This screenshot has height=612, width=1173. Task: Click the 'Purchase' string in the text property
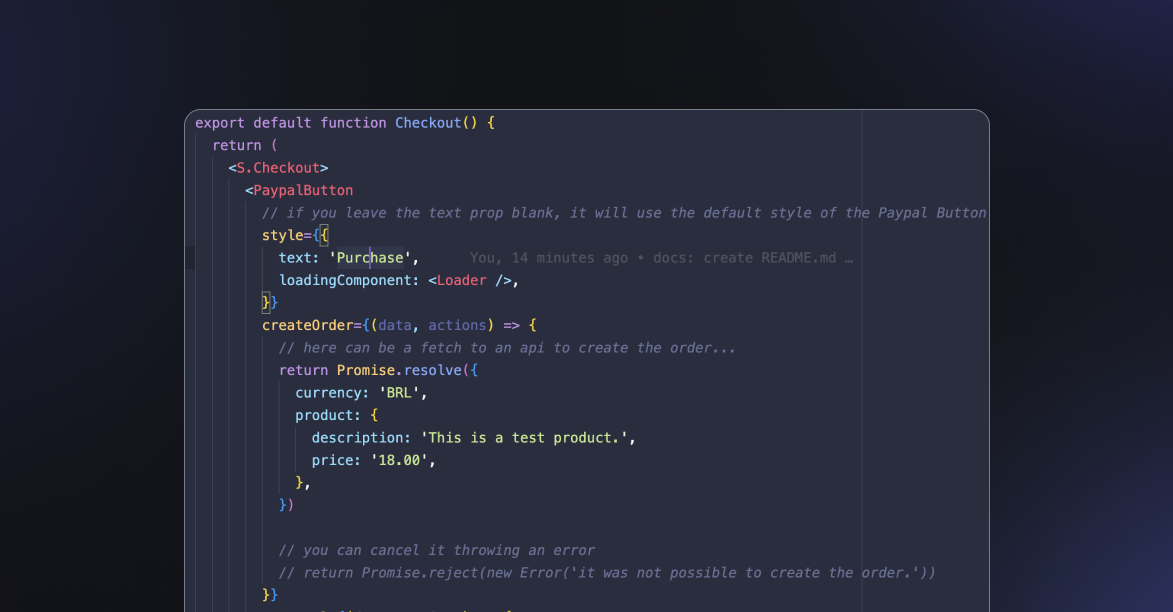pos(370,258)
